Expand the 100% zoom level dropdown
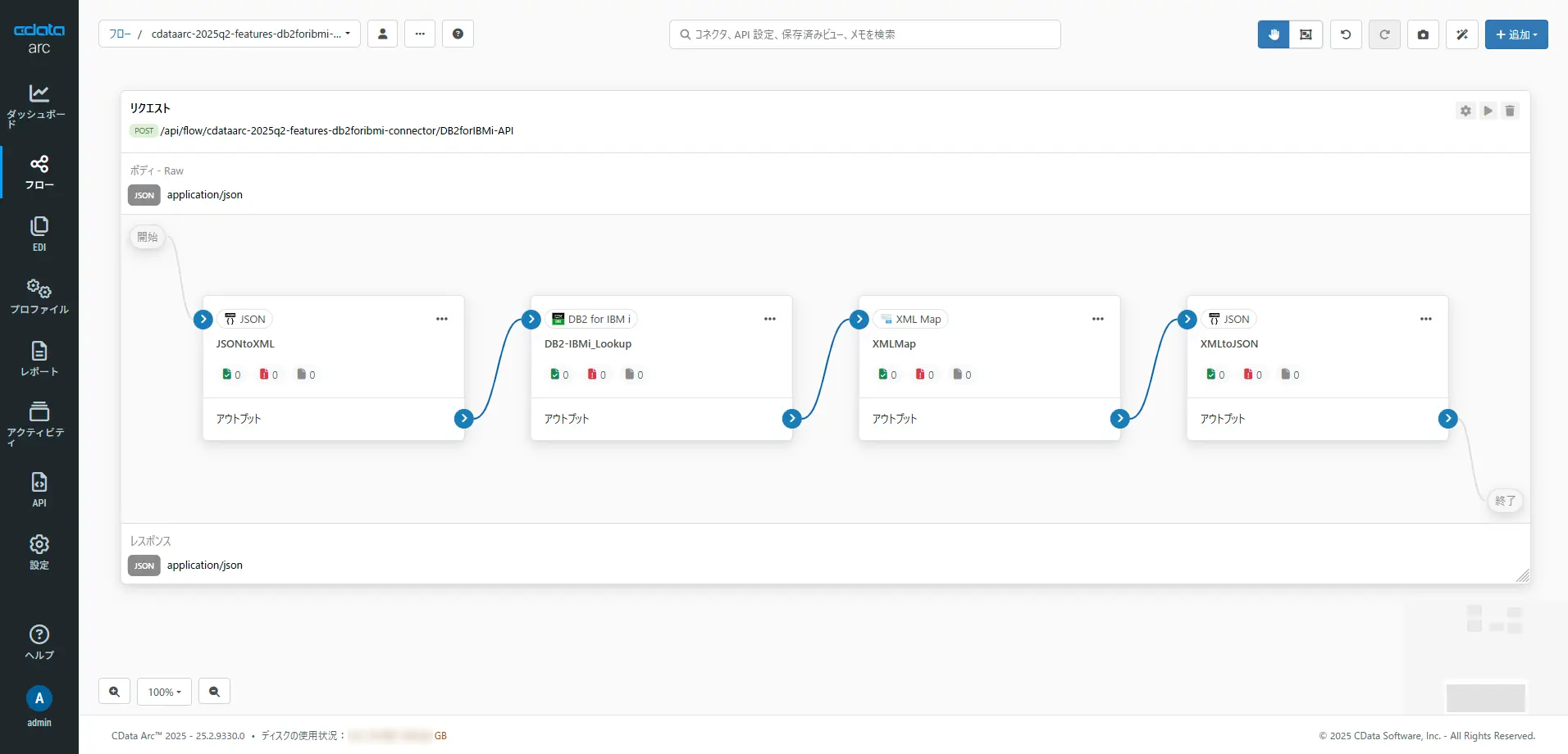Screen dimensions: 1568x754 (164, 691)
